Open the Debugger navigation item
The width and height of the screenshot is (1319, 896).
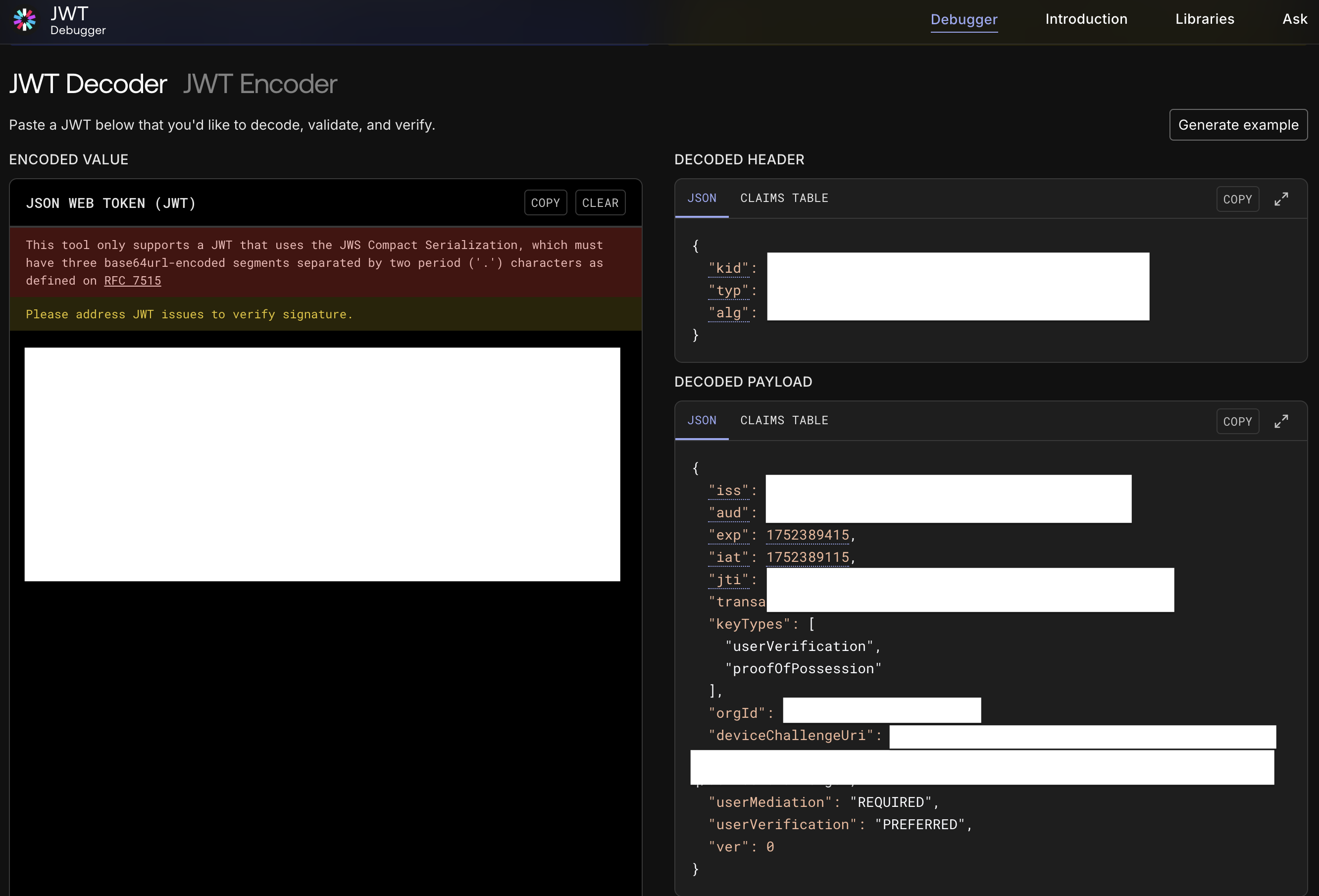click(x=964, y=19)
